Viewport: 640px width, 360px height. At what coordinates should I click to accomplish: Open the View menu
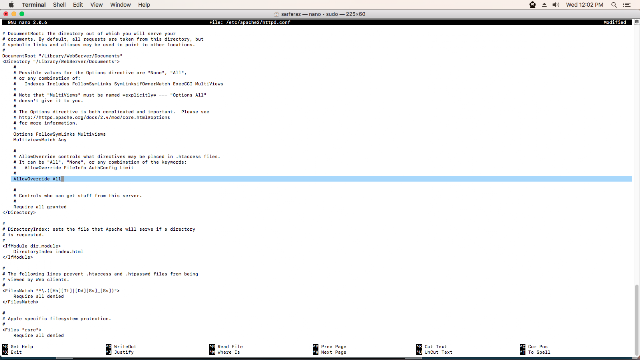point(96,5)
